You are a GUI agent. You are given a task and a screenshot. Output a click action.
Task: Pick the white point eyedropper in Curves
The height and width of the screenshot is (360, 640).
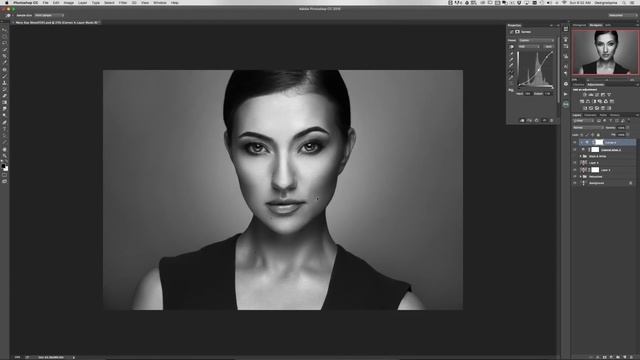click(511, 65)
